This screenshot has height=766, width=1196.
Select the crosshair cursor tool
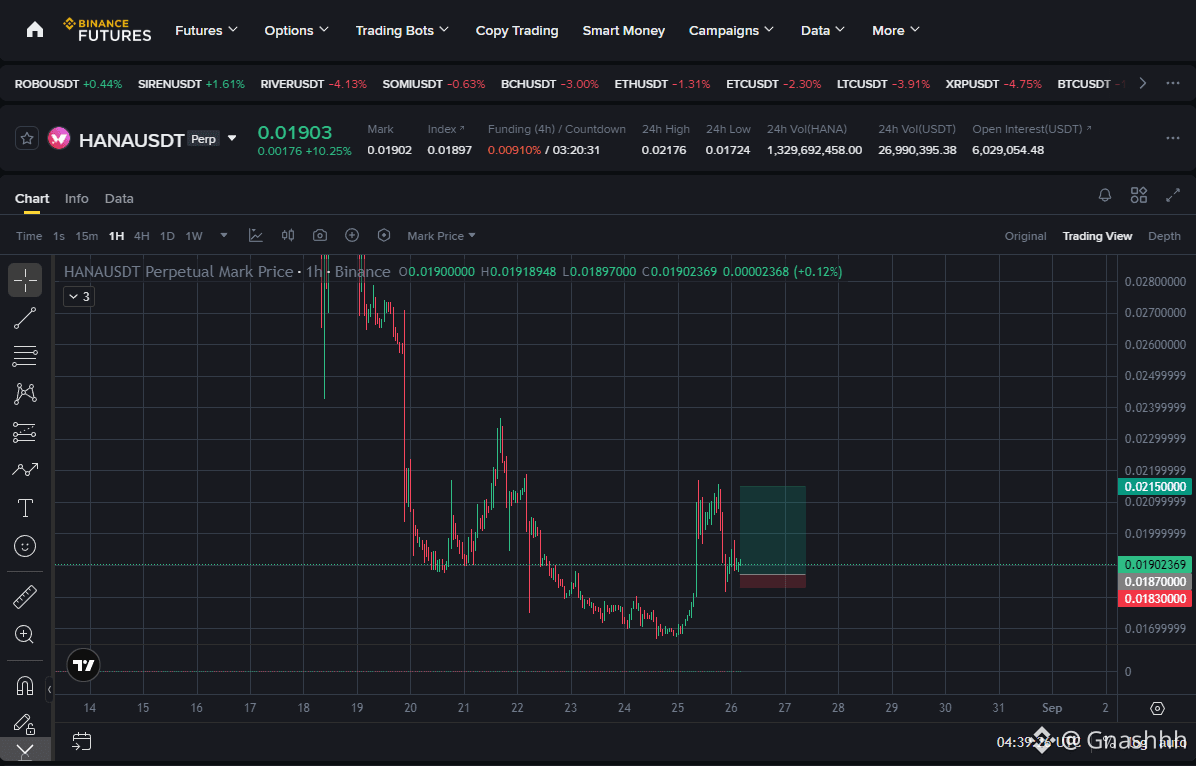[25, 280]
